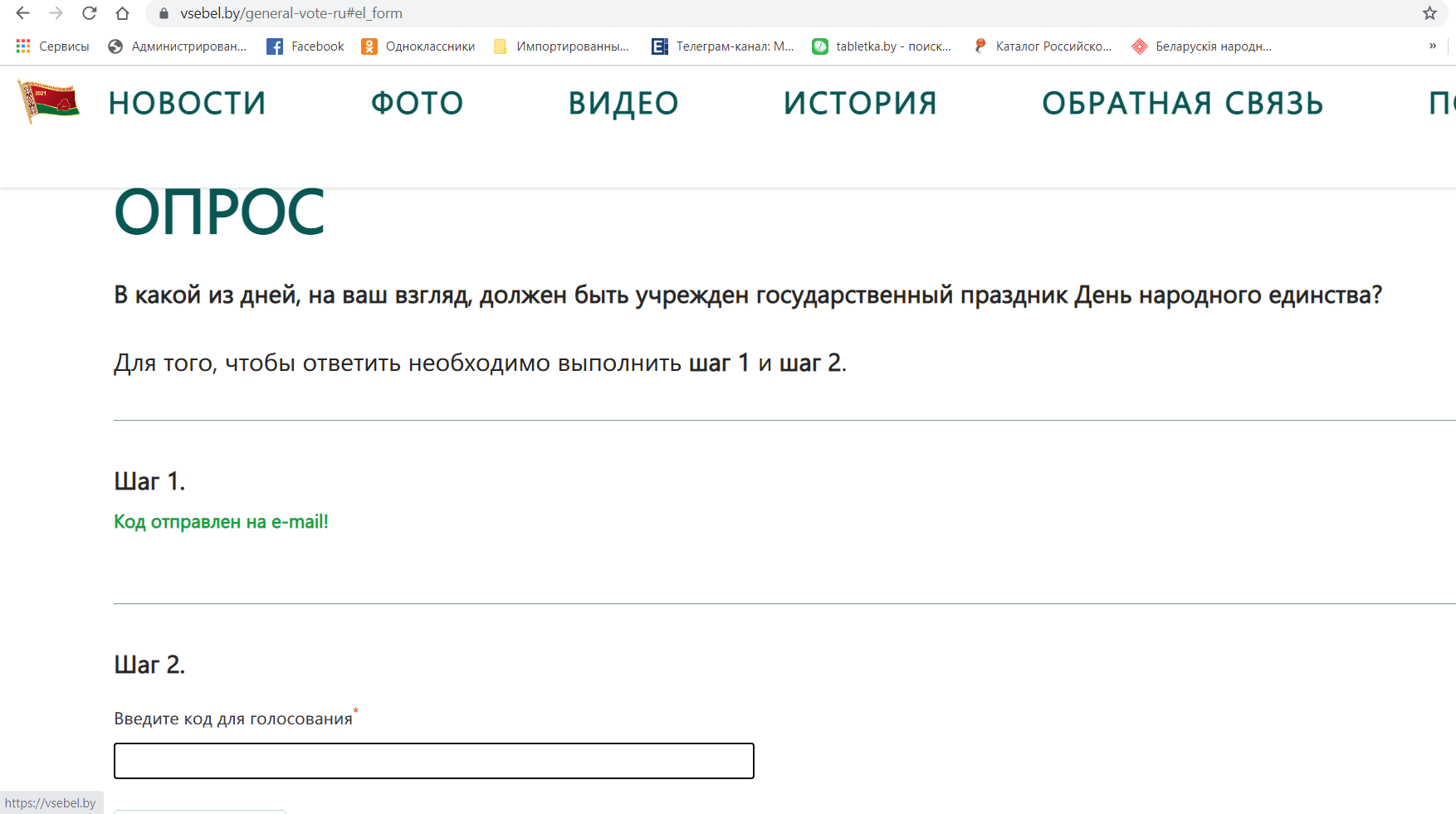Click the address bar URL

(291, 13)
